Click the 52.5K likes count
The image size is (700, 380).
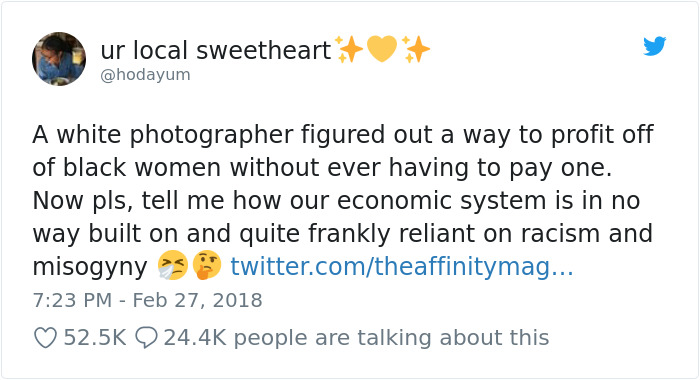coord(95,338)
